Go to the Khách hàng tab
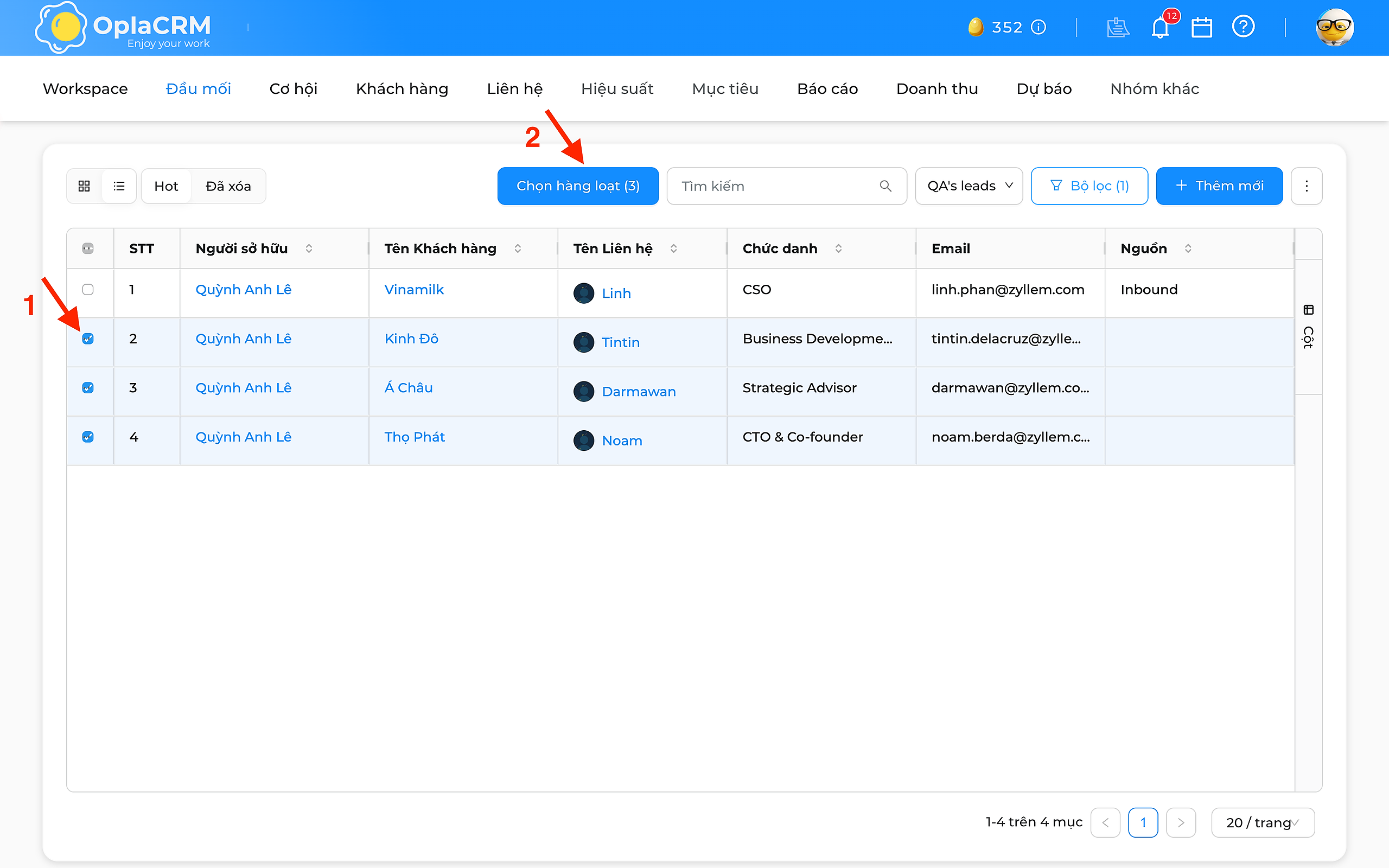Image resolution: width=1389 pixels, height=868 pixels. coord(402,89)
